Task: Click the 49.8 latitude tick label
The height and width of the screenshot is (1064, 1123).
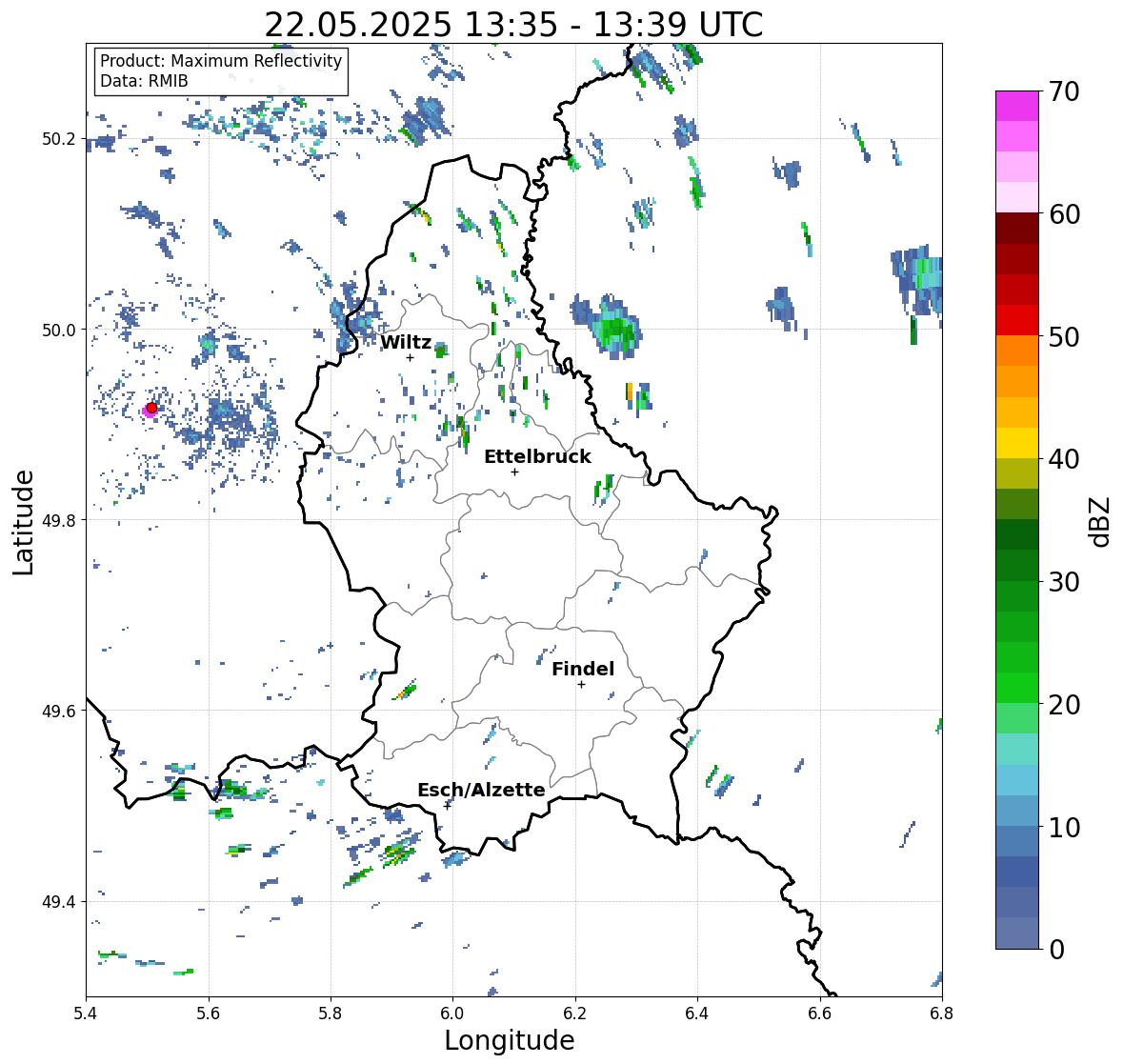Action: 59,520
